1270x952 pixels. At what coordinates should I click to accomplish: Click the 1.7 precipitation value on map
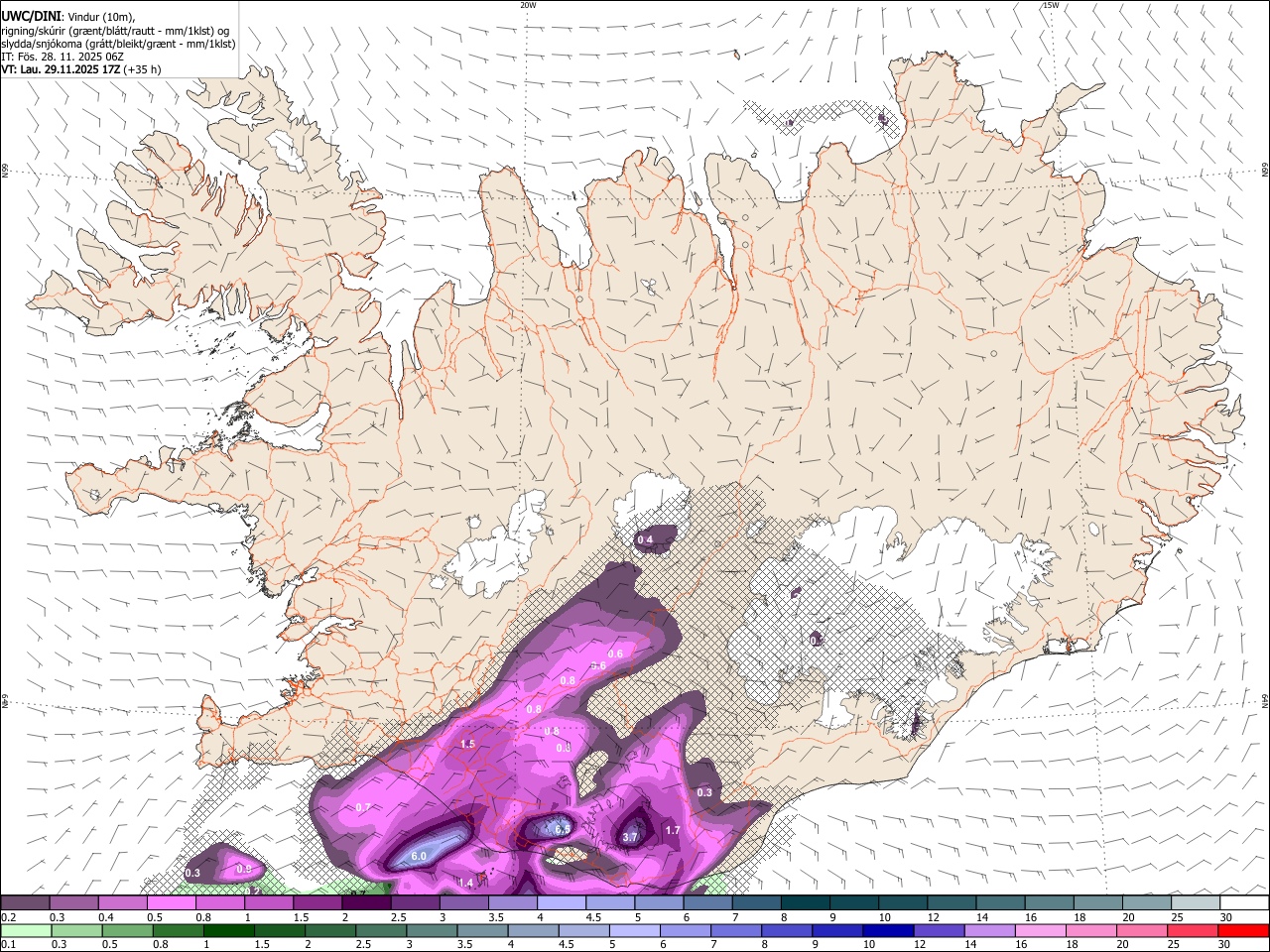[x=673, y=830]
